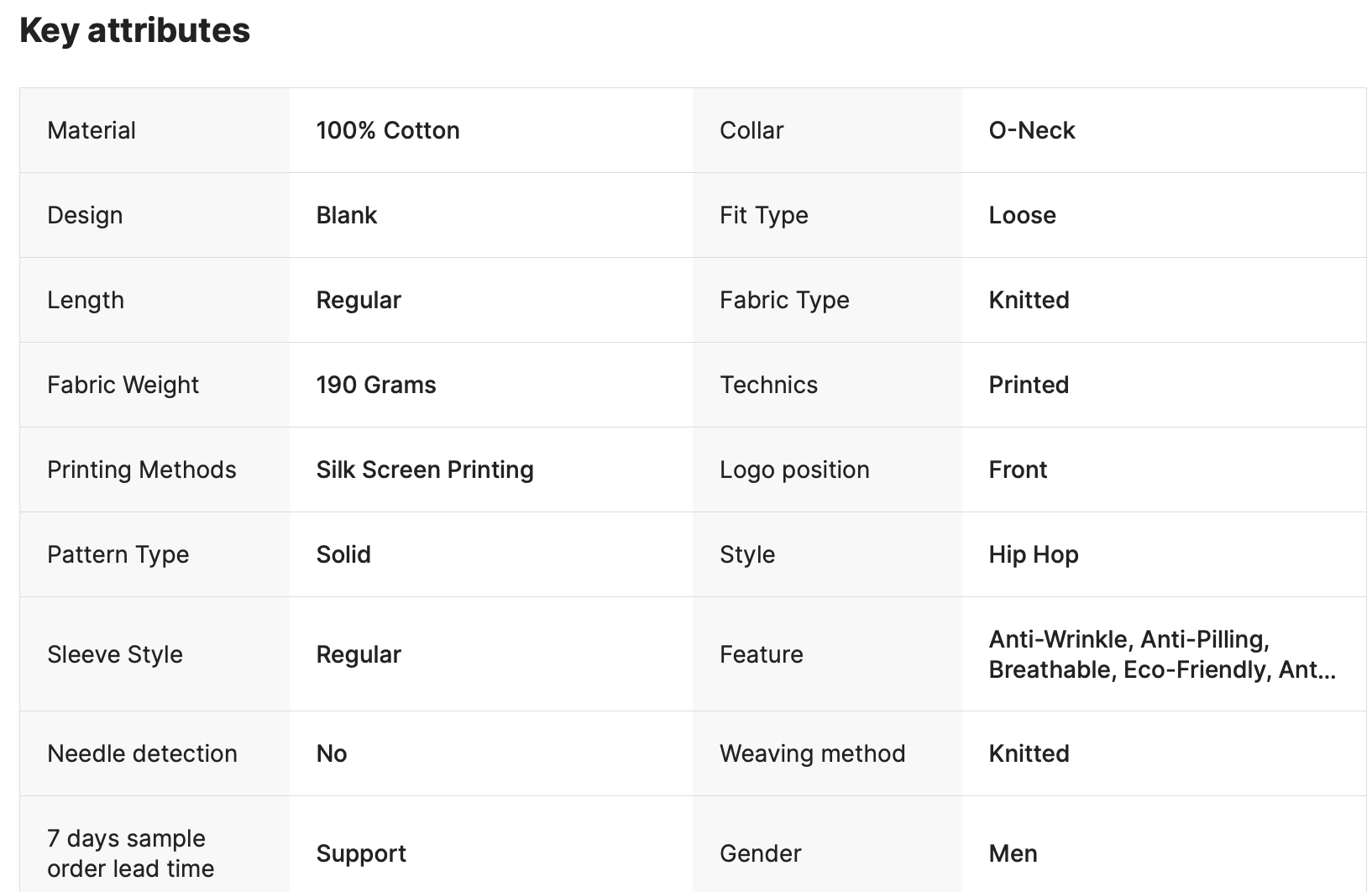Image resolution: width=1372 pixels, height=892 pixels.
Task: Select the O-Neck collar value
Action: (x=1032, y=130)
